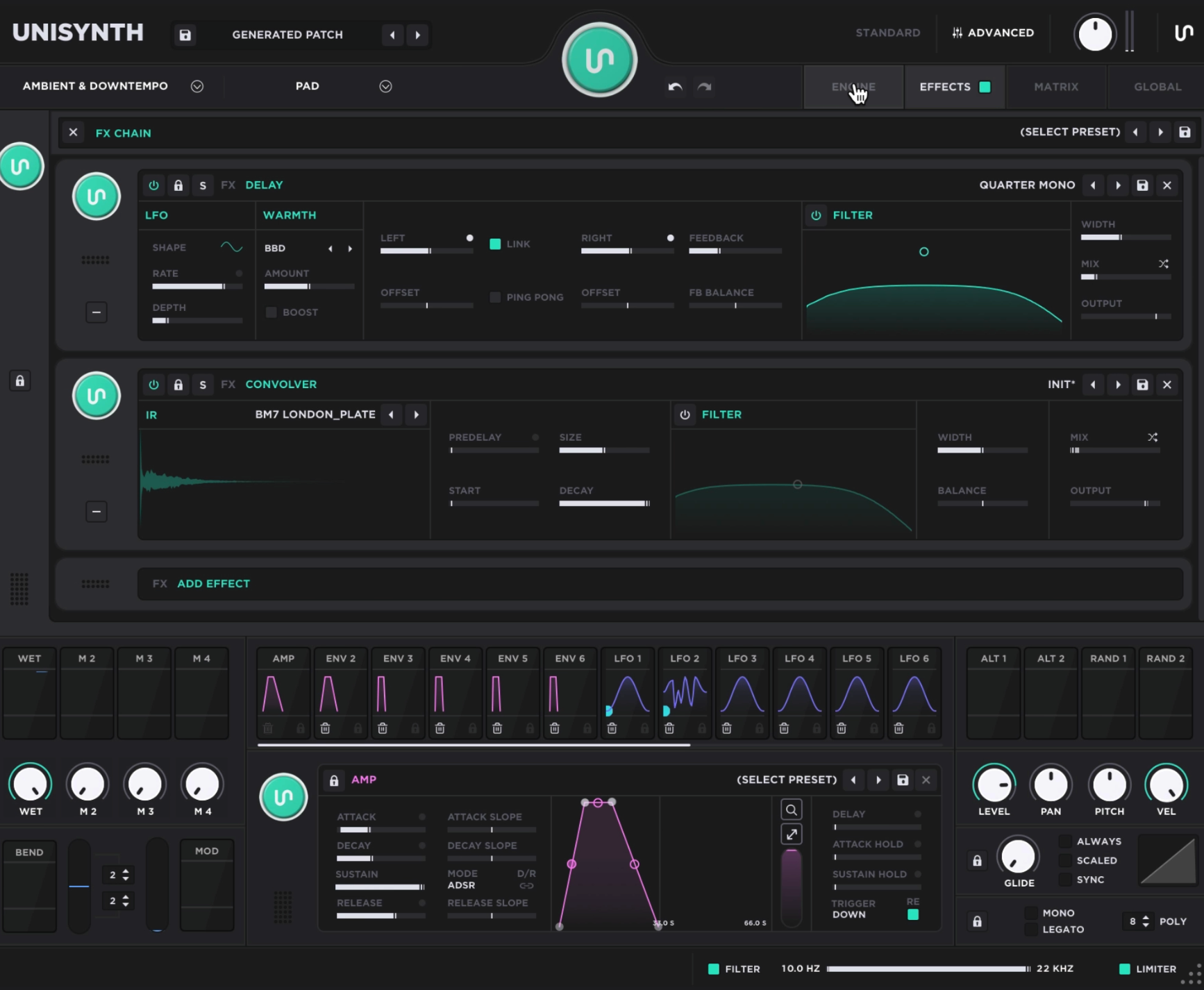This screenshot has width=1204, height=990.
Task: Adjust the Convolver Decay slider
Action: [604, 503]
